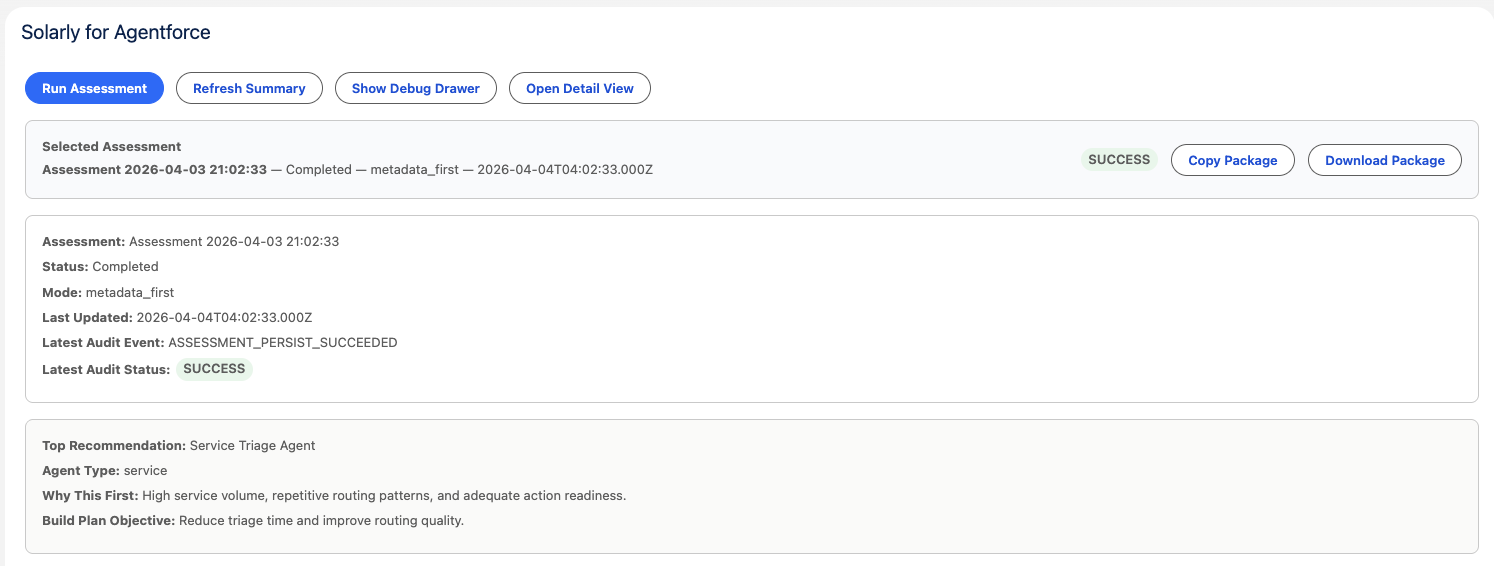The width and height of the screenshot is (1494, 566).
Task: Click 'Top Recommendation: Service Triage Agent' line
Action: [x=179, y=445]
